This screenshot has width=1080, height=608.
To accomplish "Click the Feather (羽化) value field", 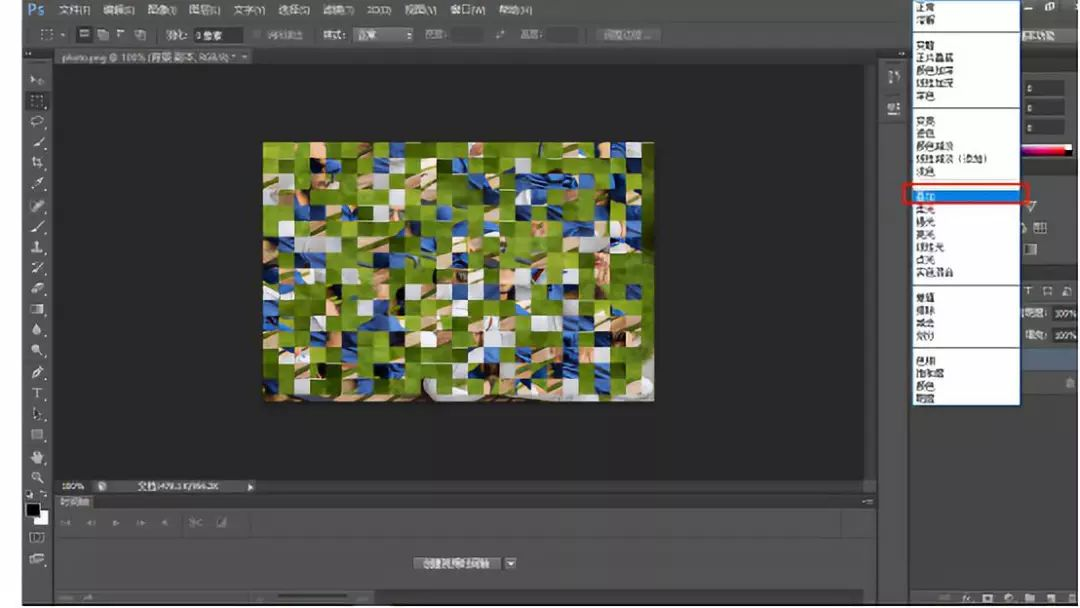I will 218,34.
